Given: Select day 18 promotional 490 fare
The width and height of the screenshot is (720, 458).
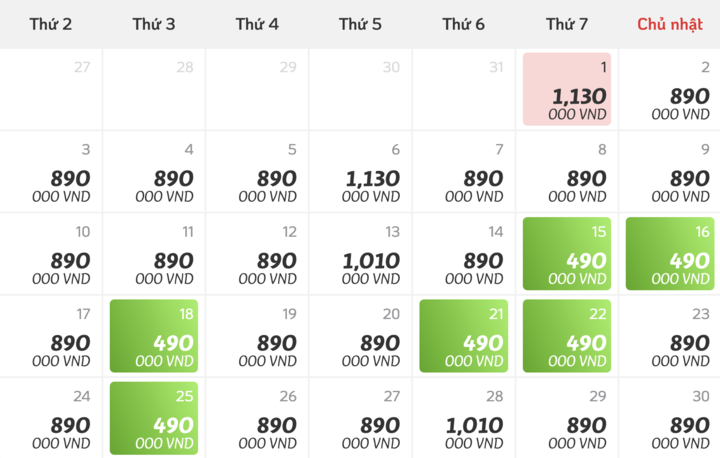Looking at the screenshot, I should 154,336.
